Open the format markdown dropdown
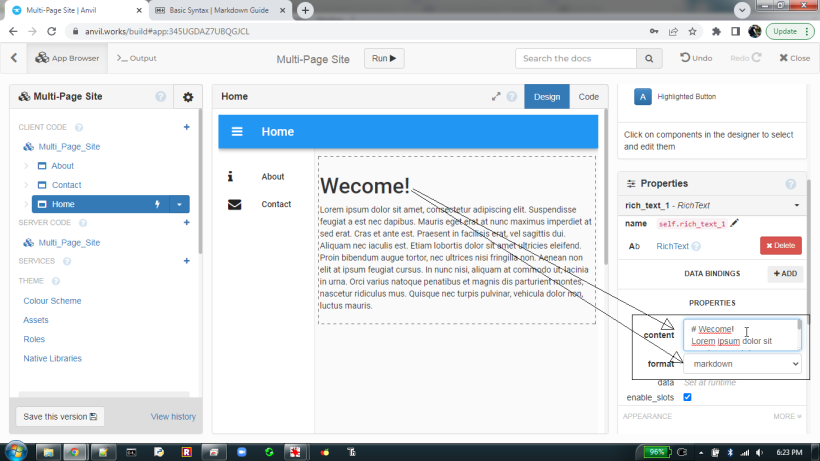 (743, 364)
